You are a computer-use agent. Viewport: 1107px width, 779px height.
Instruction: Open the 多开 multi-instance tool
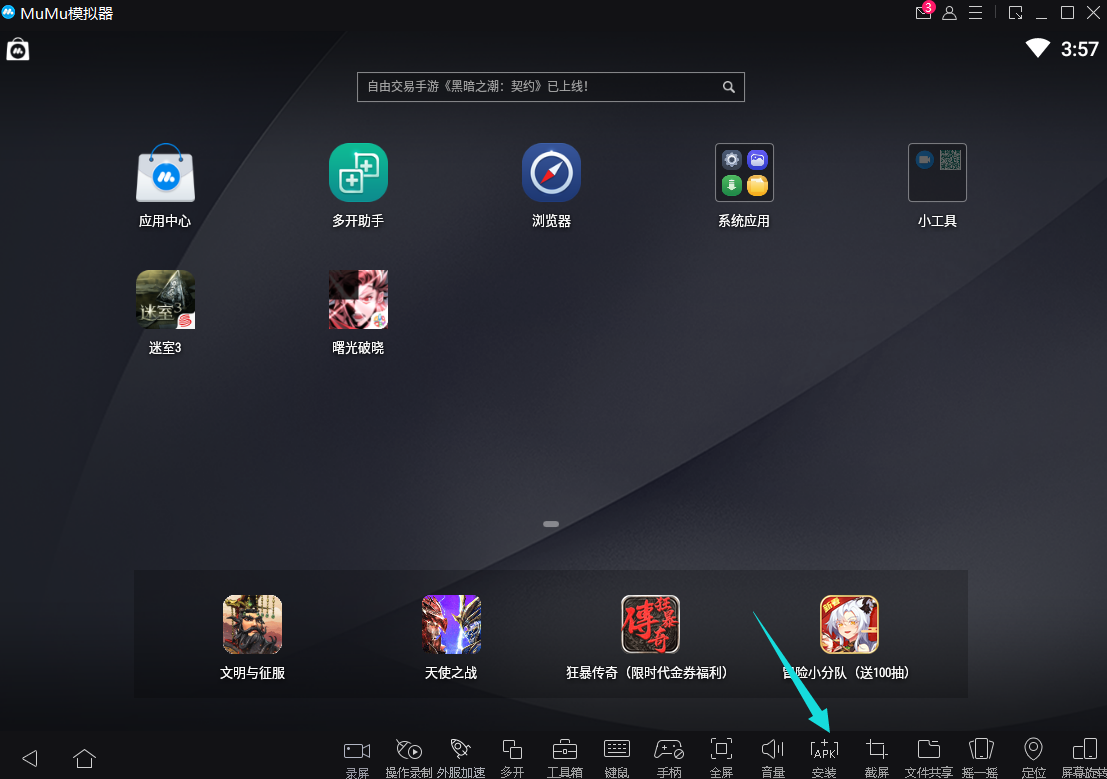513,758
